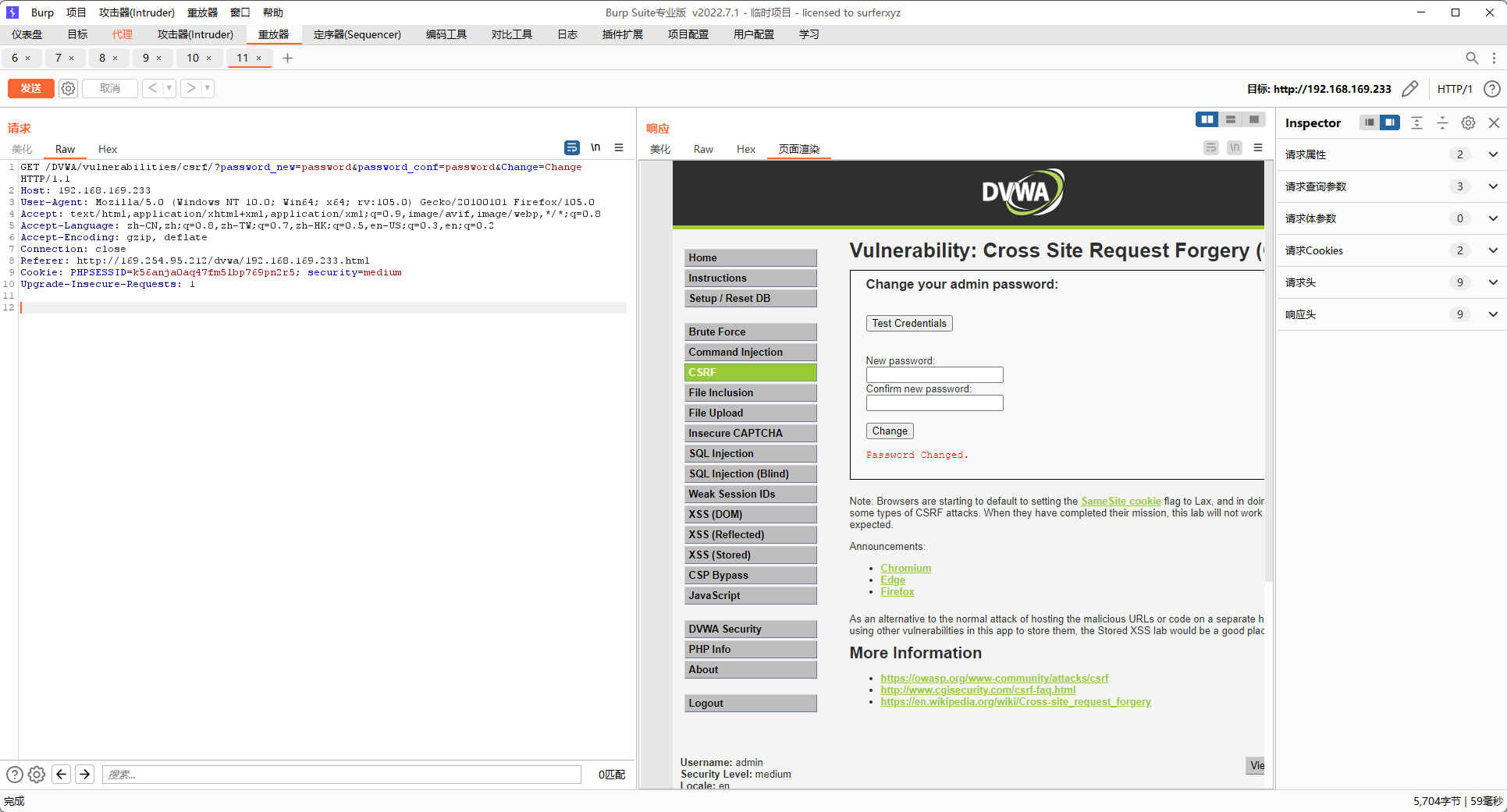Open the Burp menu in menu bar
The image size is (1507, 812).
[x=42, y=12]
